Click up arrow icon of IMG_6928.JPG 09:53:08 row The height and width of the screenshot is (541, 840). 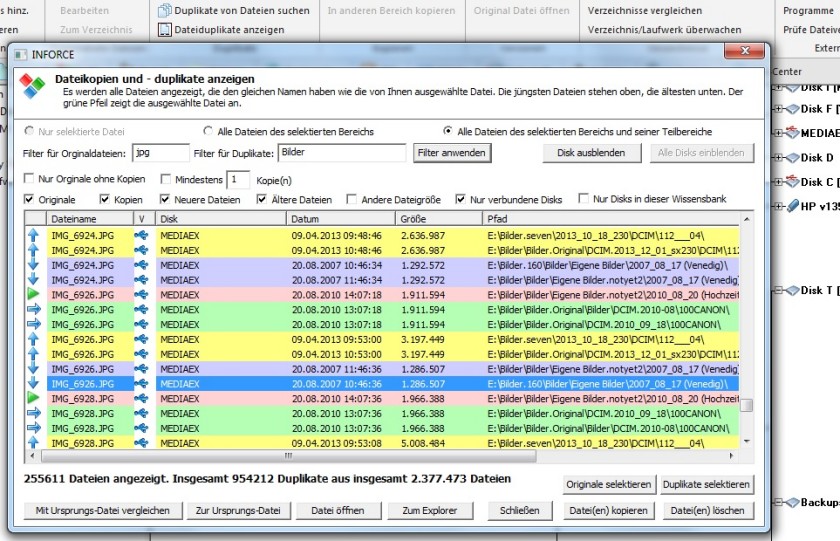click(33, 443)
